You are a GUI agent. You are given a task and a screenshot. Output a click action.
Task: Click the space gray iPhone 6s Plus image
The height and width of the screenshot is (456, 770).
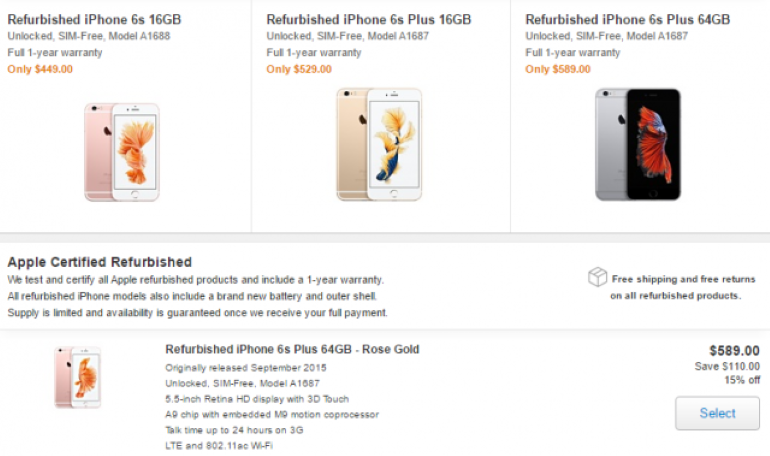tap(637, 144)
